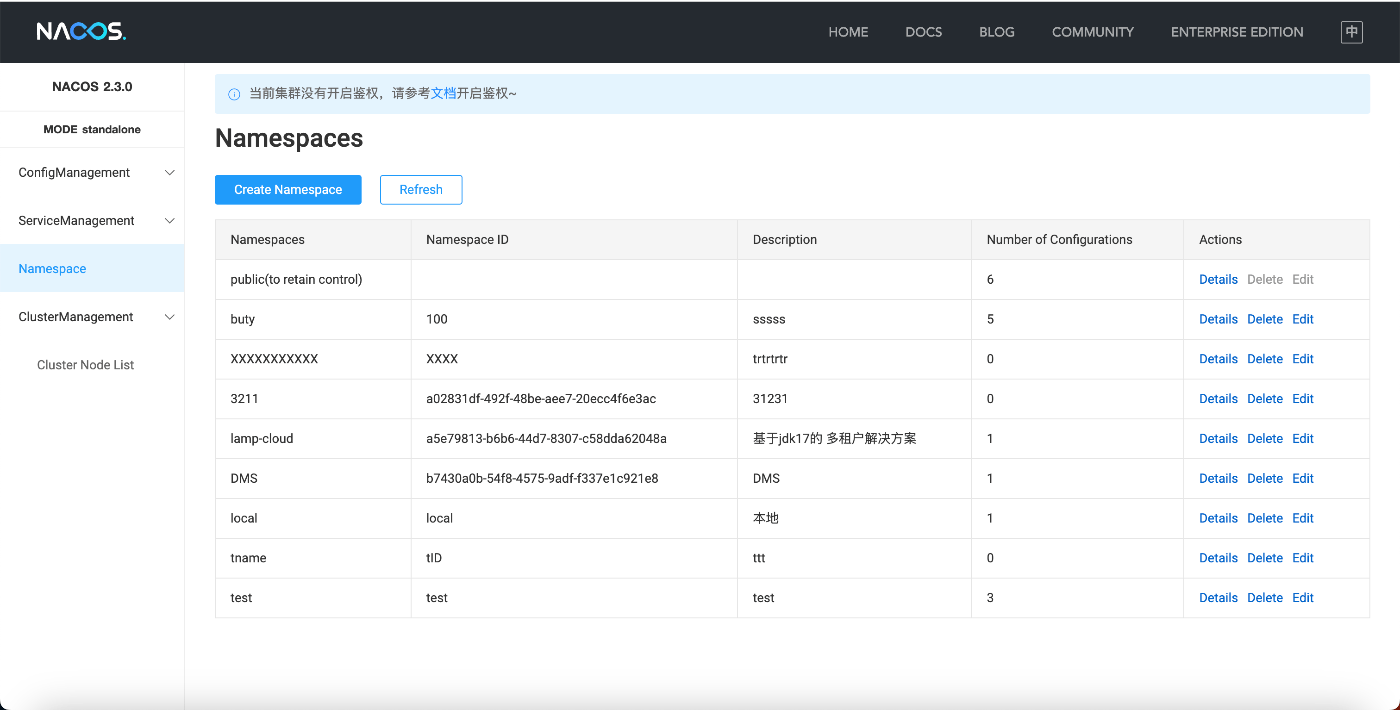Image resolution: width=1400 pixels, height=710 pixels.
Task: View Details of test namespace
Action: (1218, 598)
